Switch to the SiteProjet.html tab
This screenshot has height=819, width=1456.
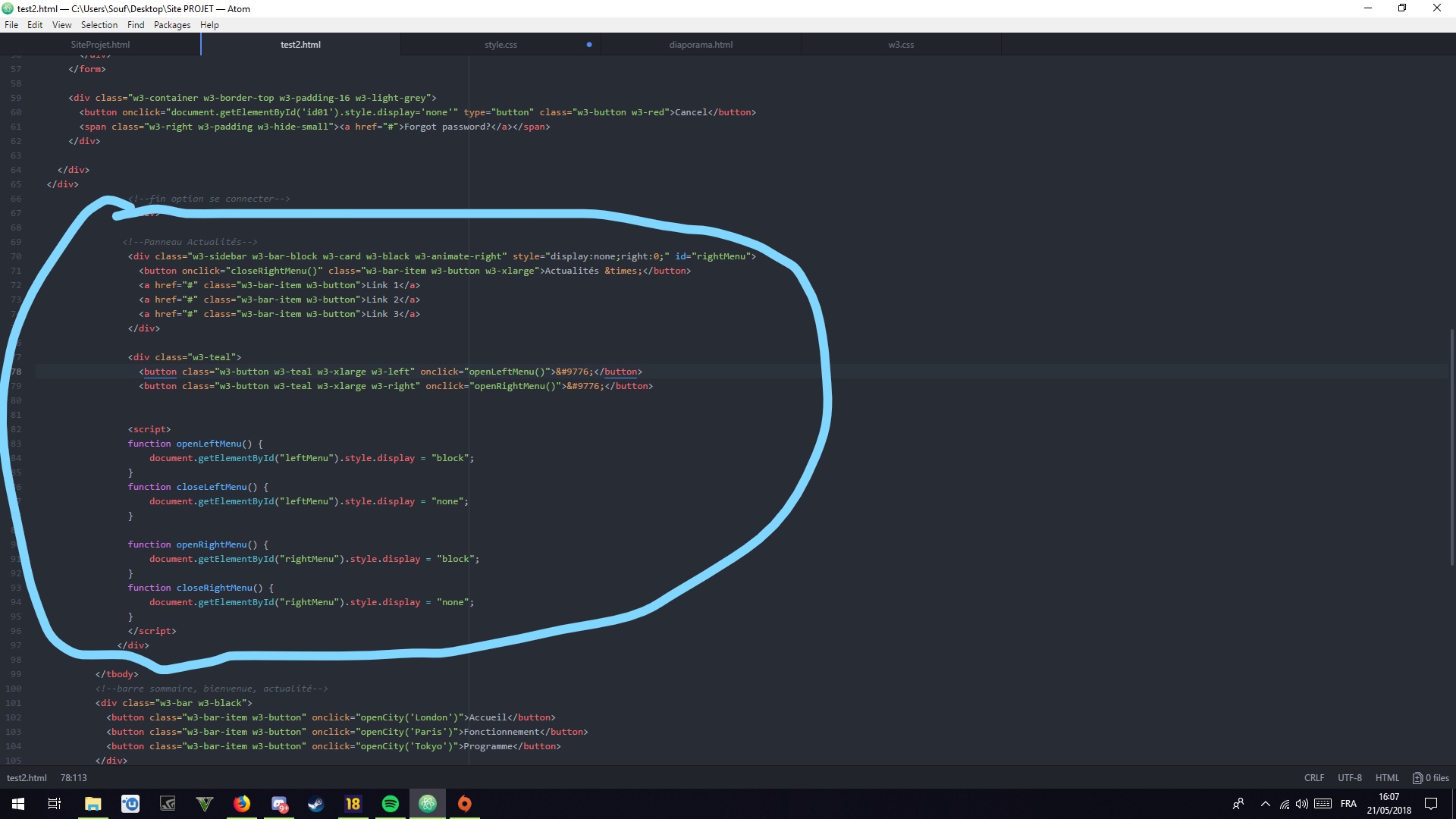100,45
